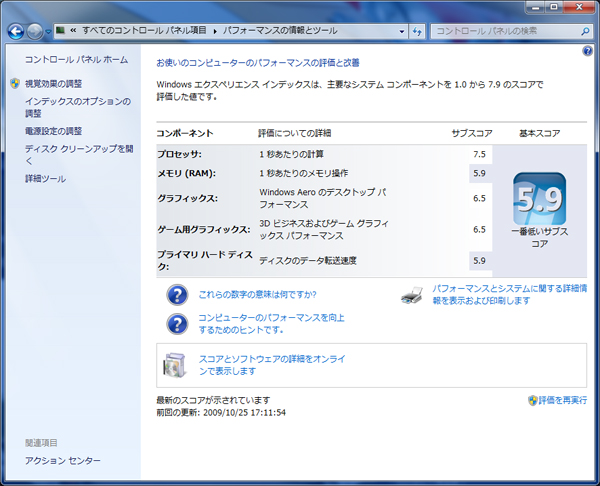Click the « breadcrumb overflow chevron
This screenshot has width=600, height=486.
[x=73, y=31]
